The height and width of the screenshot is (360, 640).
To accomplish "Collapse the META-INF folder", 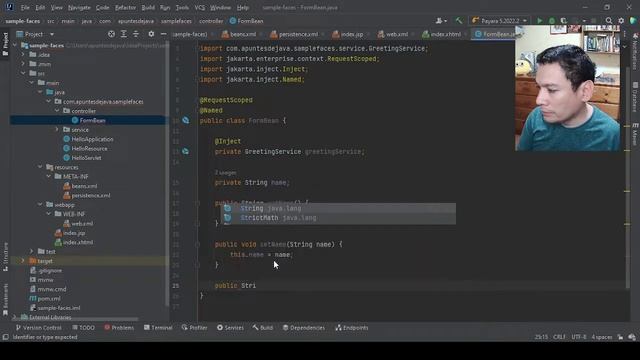I will (49, 176).
